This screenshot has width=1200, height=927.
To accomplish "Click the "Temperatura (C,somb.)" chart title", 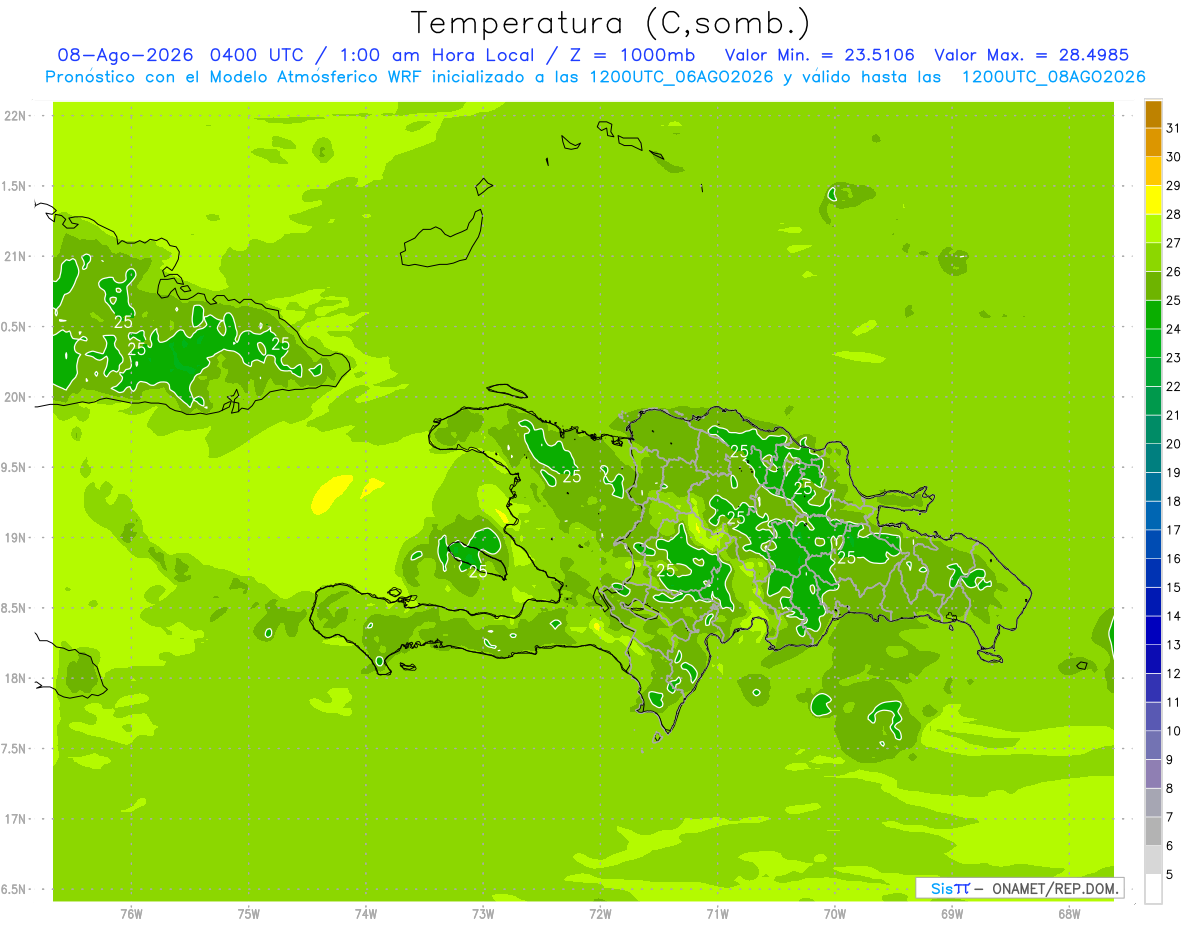I will pos(610,23).
